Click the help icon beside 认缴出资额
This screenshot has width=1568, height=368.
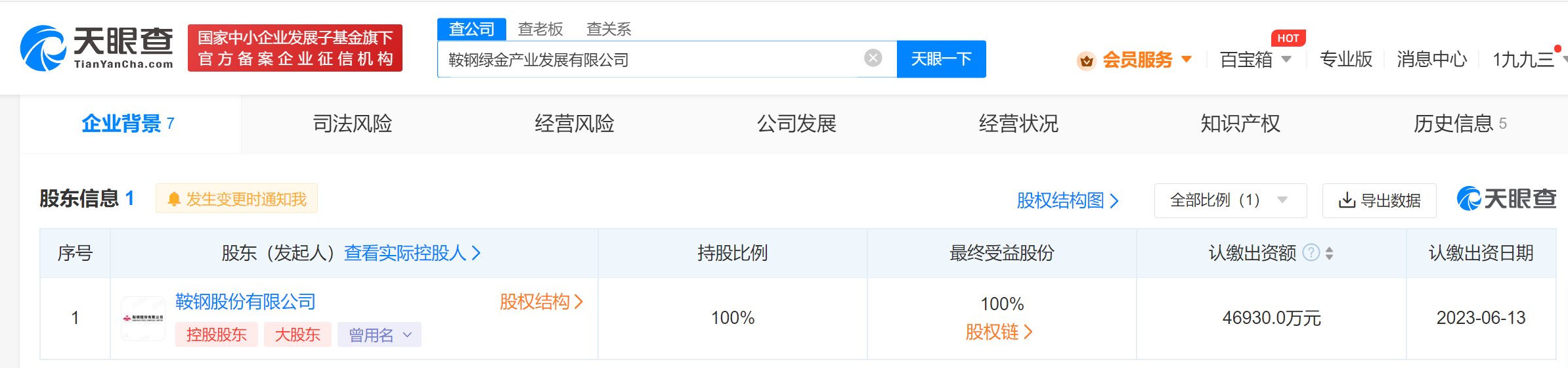click(1311, 252)
